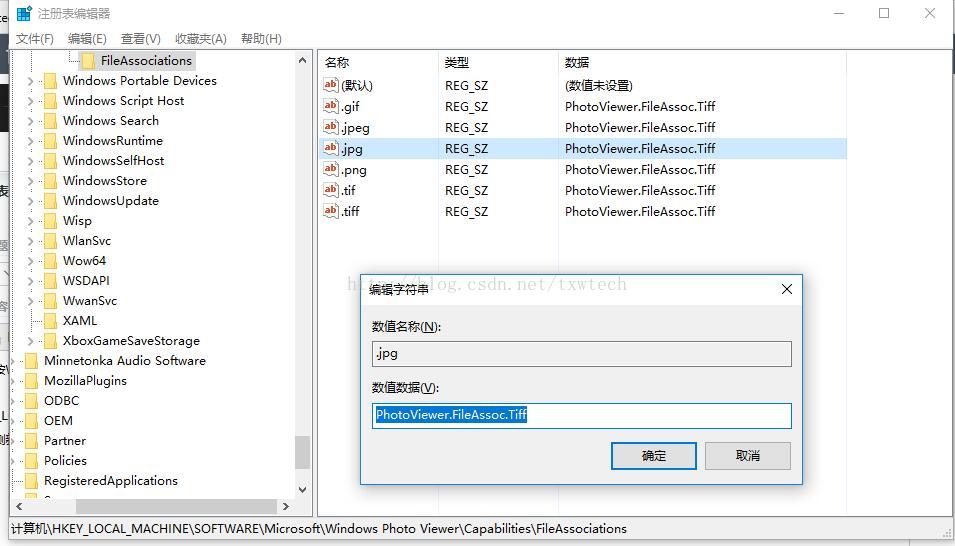955x546 pixels.
Task: Click the string value icon for .gif
Action: click(331, 106)
